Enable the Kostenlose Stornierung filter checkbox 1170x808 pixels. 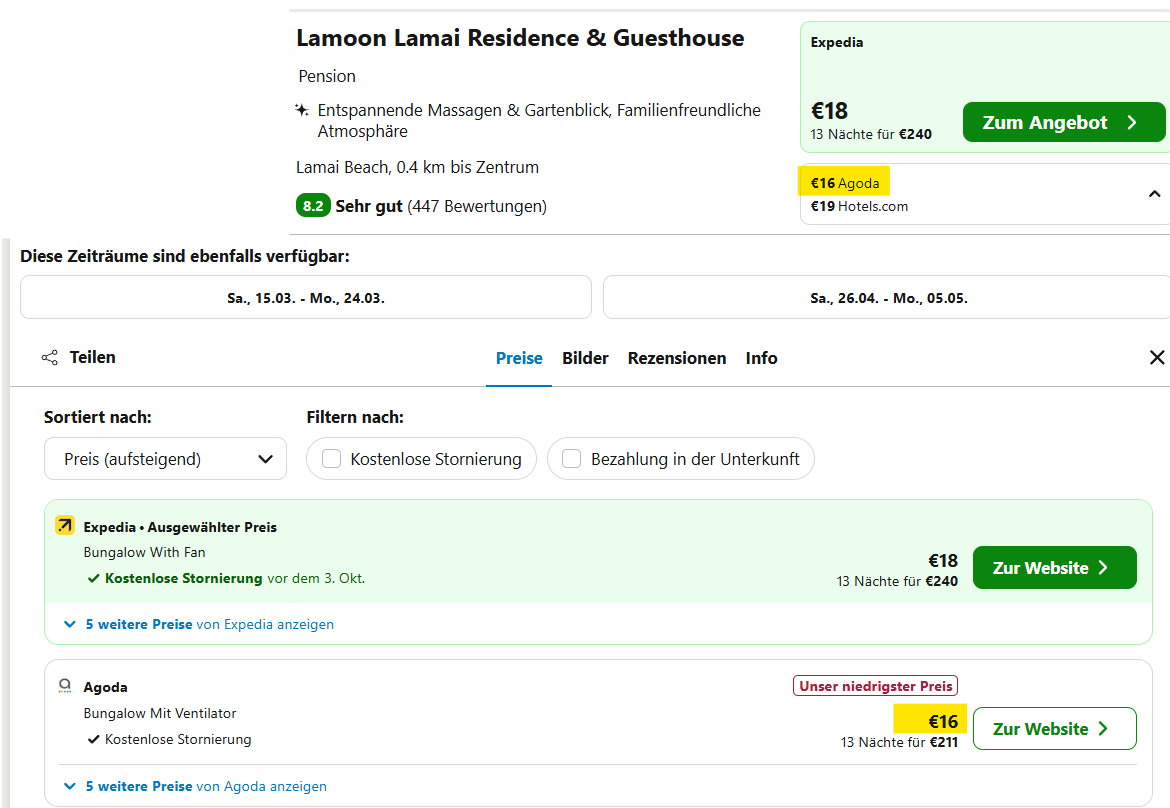pos(331,459)
